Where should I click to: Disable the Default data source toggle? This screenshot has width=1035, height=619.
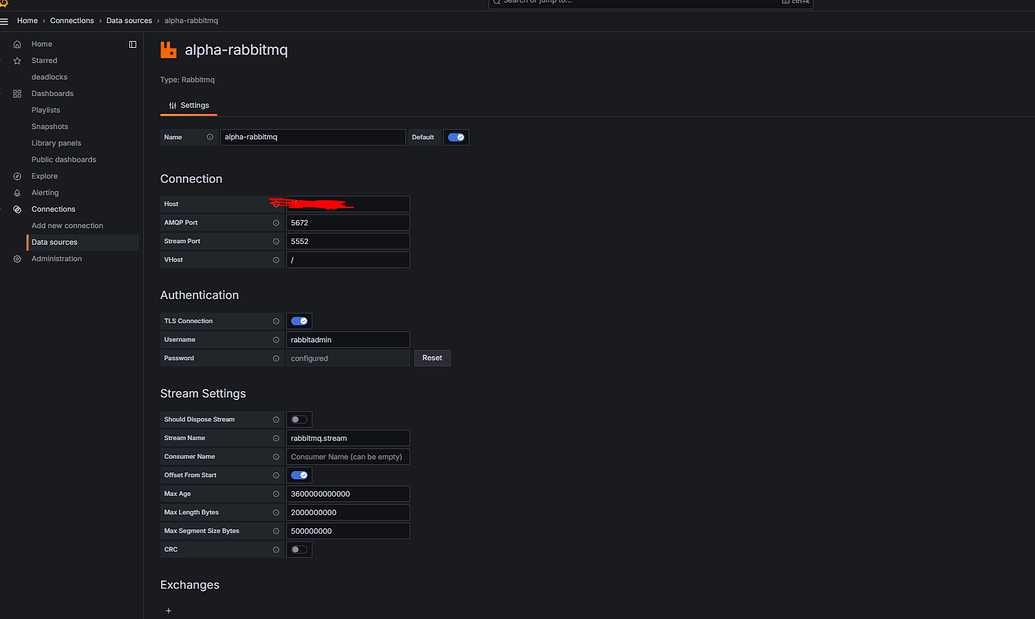coord(455,137)
